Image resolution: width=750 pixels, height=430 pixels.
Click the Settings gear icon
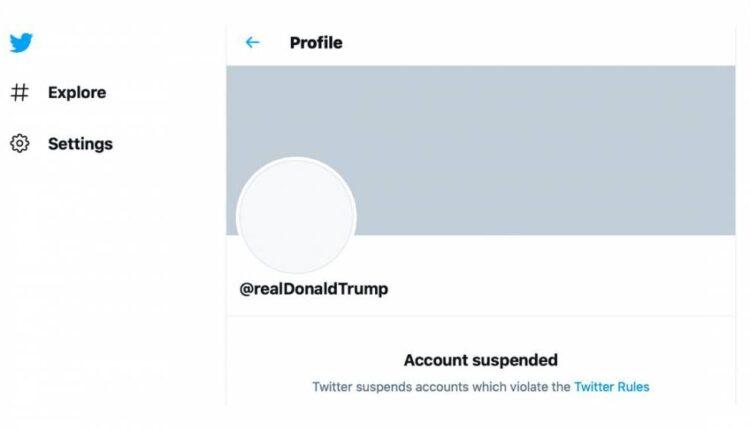20,144
